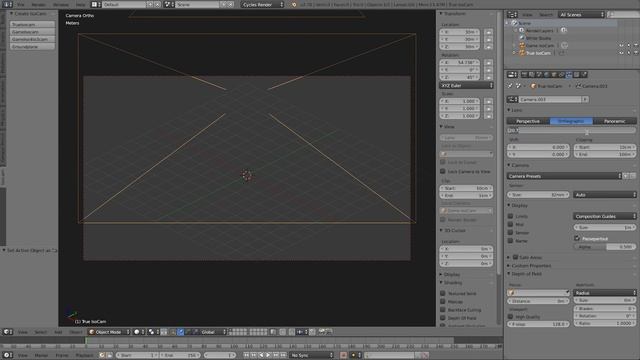The height and width of the screenshot is (360, 640).
Task: Toggle the Name display checkbox
Action: pos(510,241)
